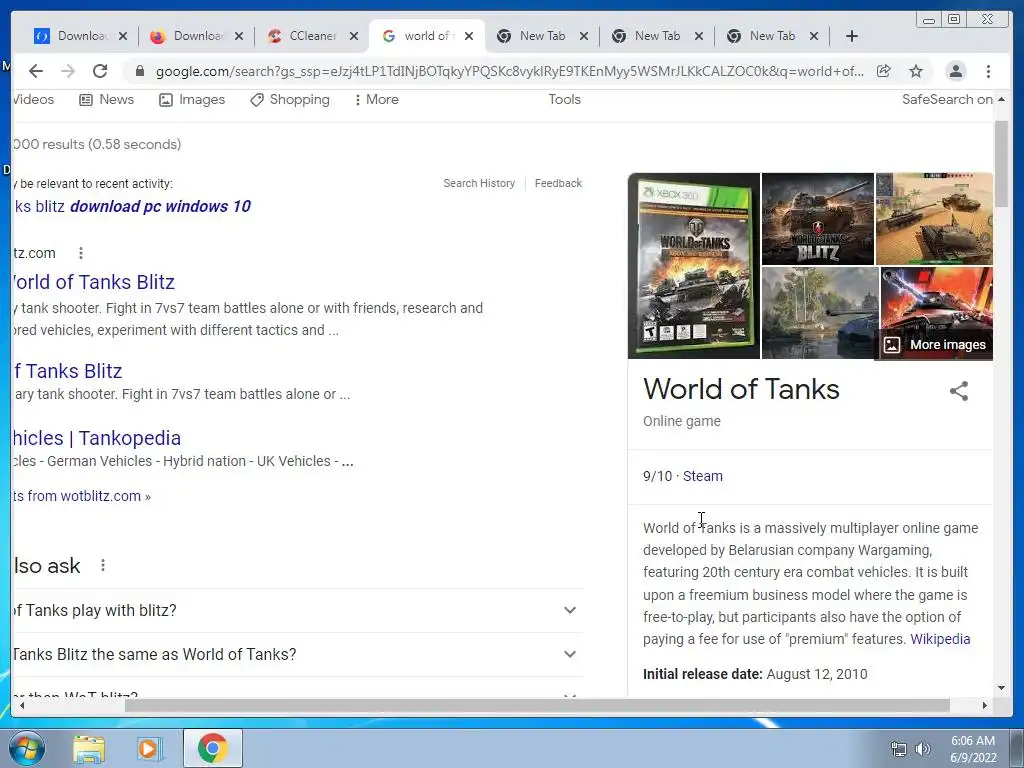Open the search Tools options

(x=564, y=99)
